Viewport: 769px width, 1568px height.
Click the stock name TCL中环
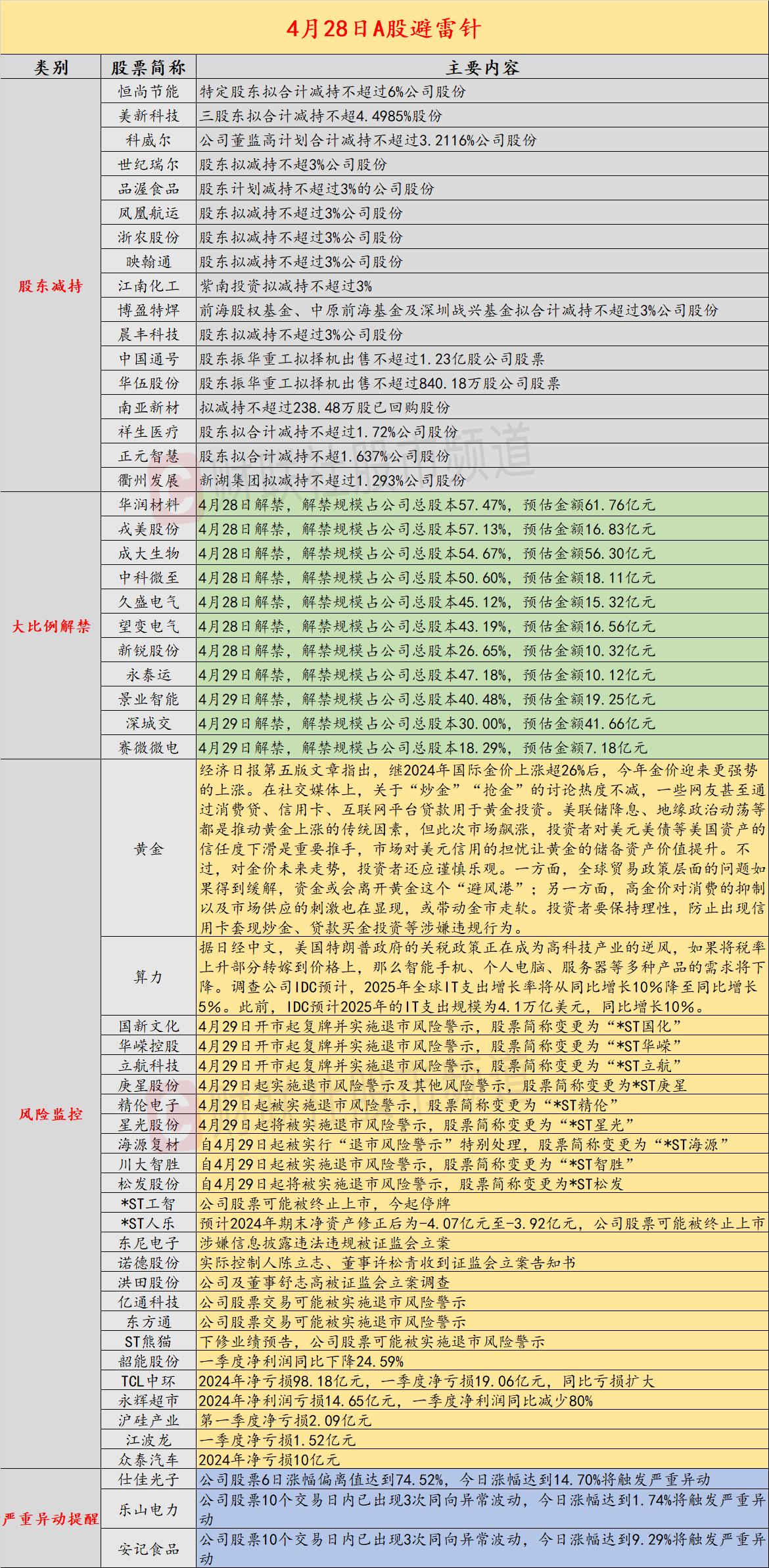149,1381
